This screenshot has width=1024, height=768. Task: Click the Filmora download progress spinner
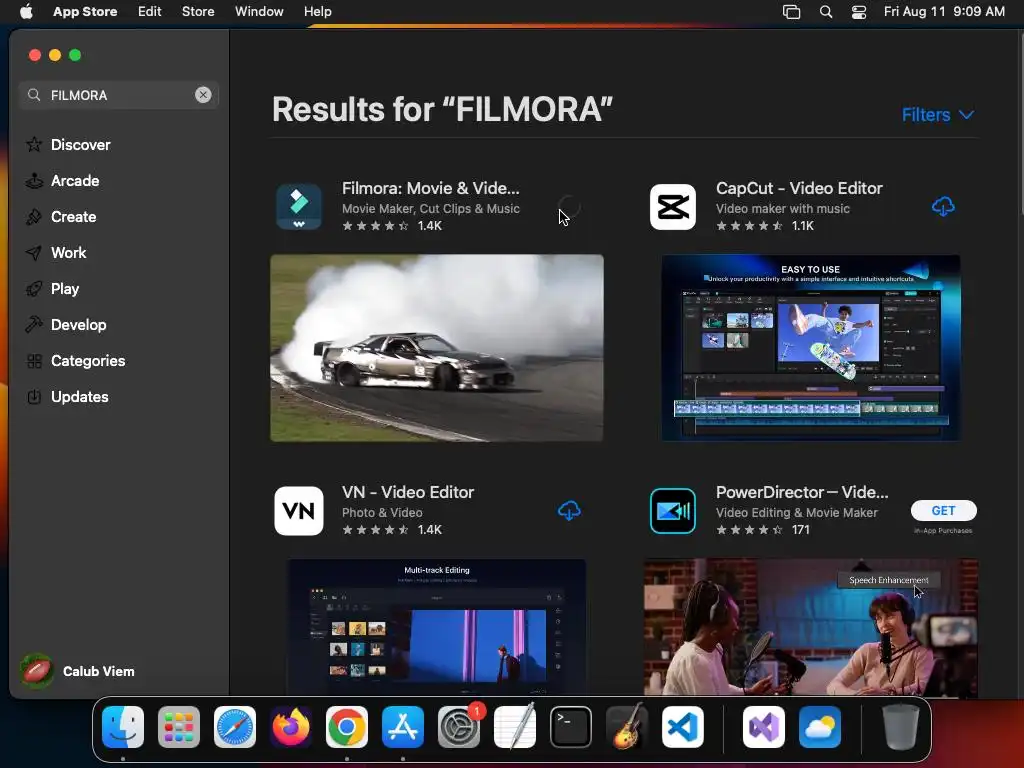click(x=569, y=207)
